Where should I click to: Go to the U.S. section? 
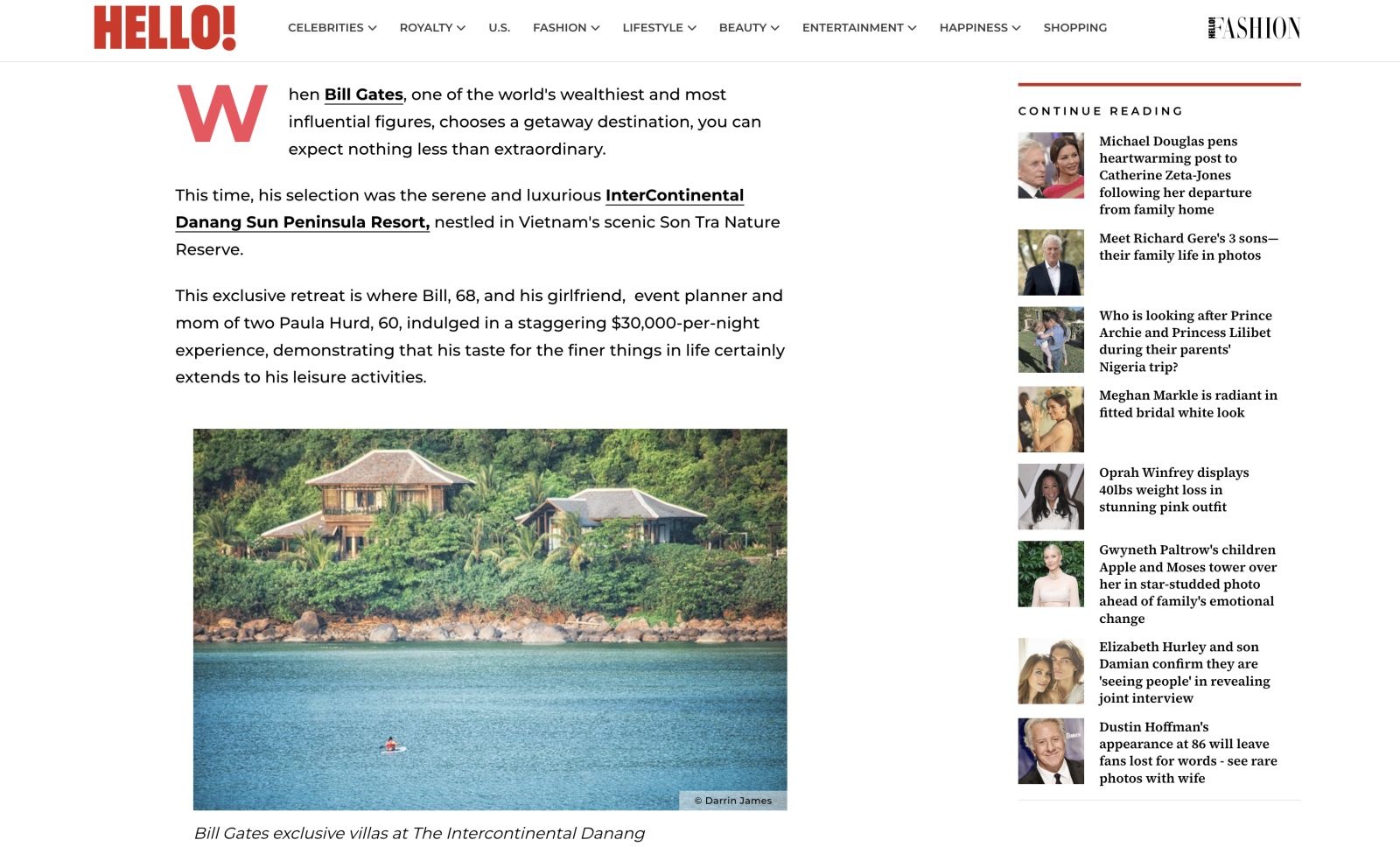(499, 28)
